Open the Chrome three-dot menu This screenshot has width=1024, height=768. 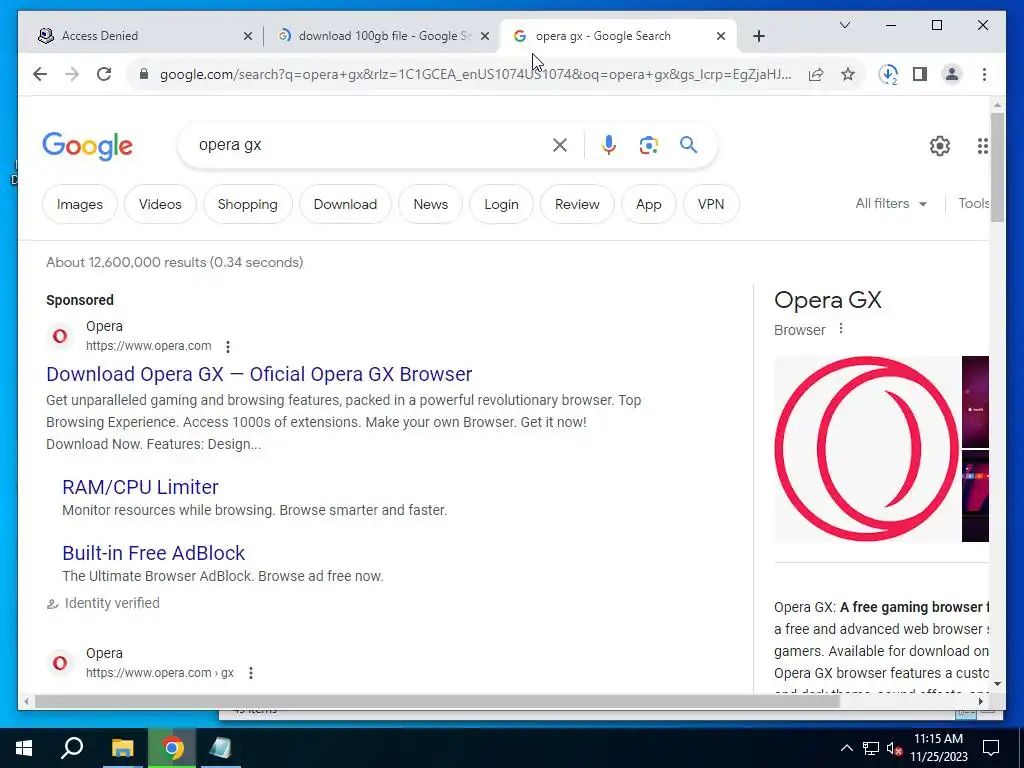984,74
